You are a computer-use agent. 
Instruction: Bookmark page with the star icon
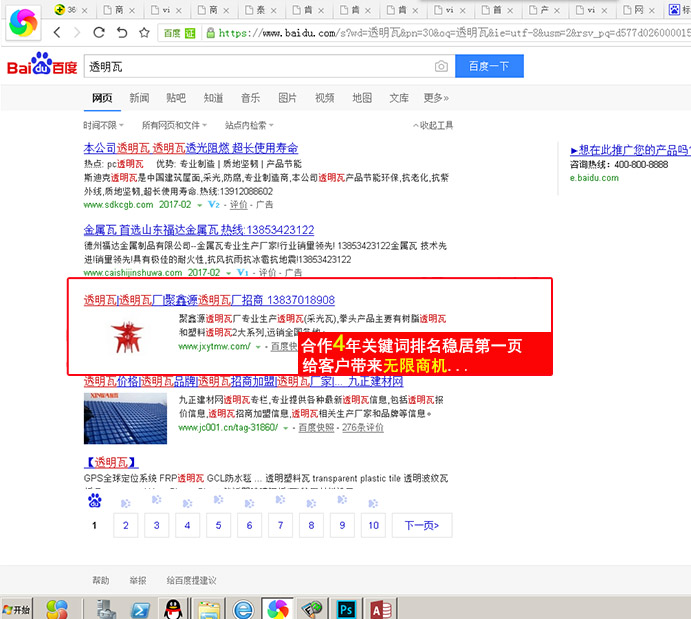[x=144, y=32]
